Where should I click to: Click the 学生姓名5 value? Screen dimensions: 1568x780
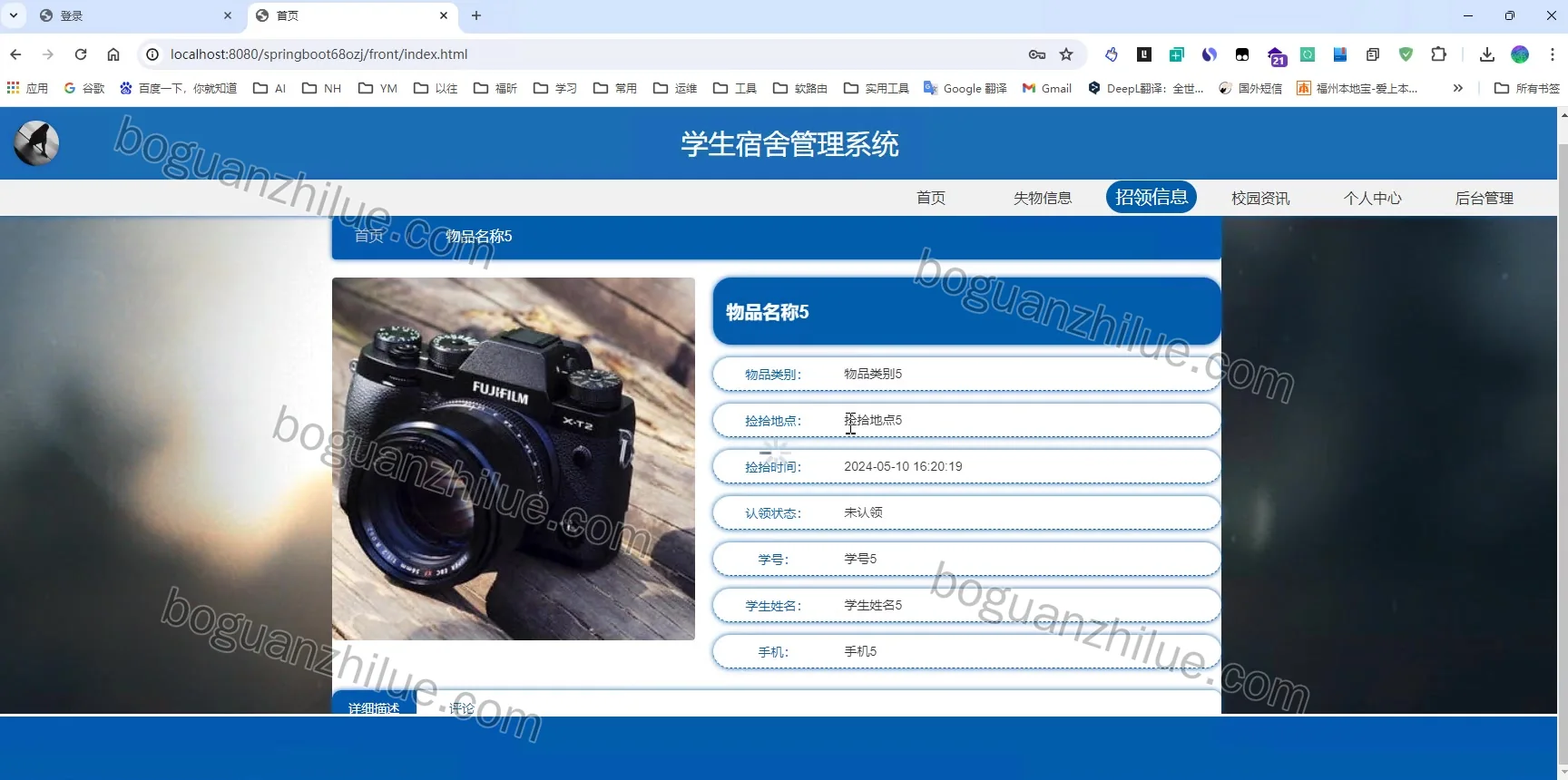[873, 605]
